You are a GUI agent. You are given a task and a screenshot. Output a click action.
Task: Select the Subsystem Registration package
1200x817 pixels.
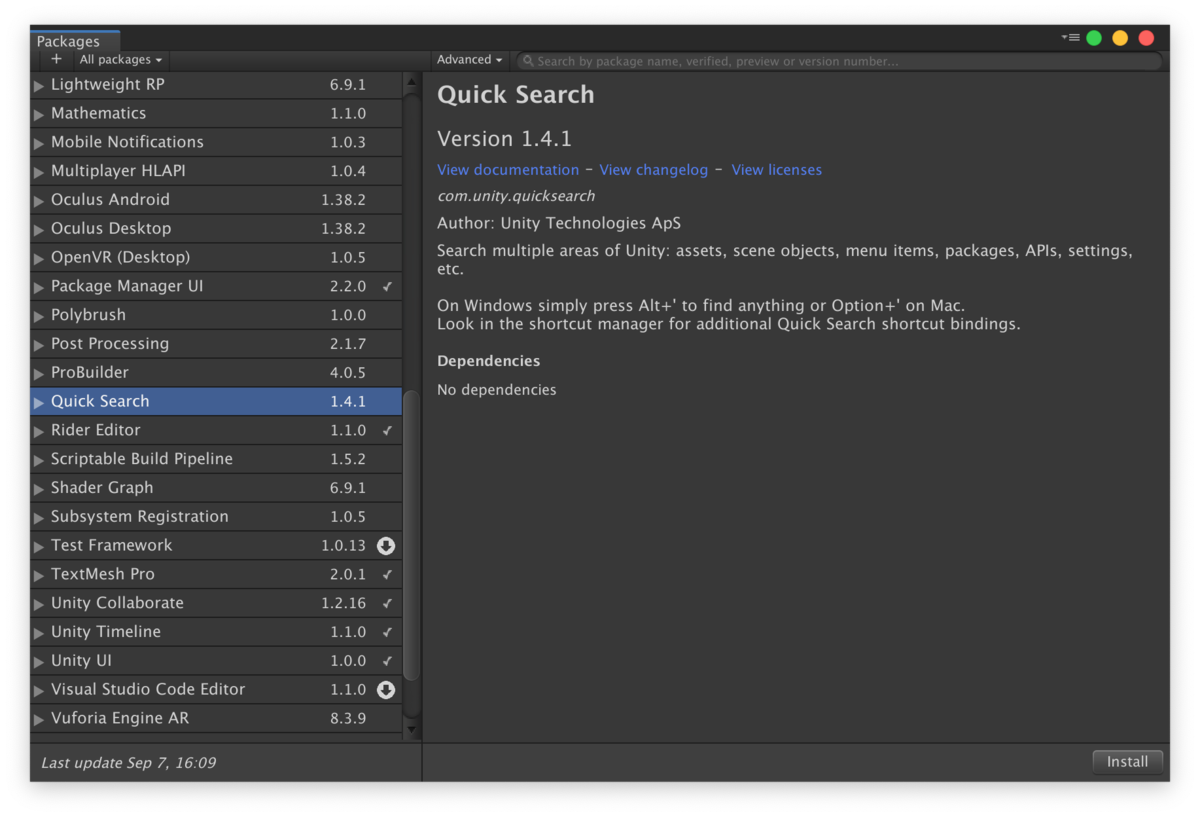tap(216, 517)
